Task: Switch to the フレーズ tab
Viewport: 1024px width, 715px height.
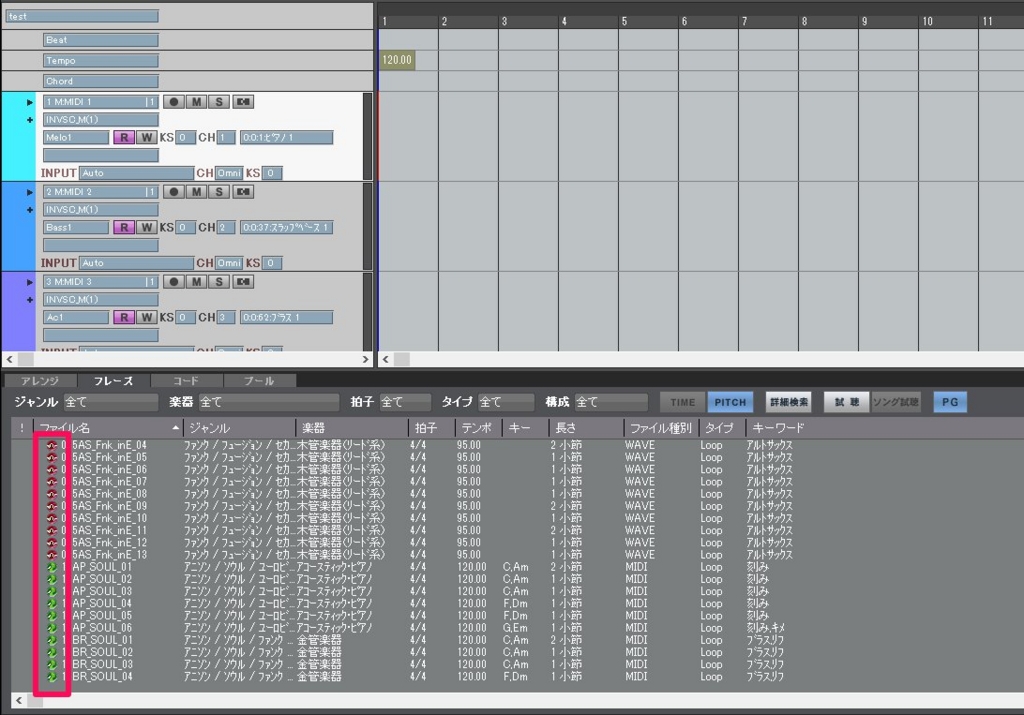Action: [x=114, y=381]
